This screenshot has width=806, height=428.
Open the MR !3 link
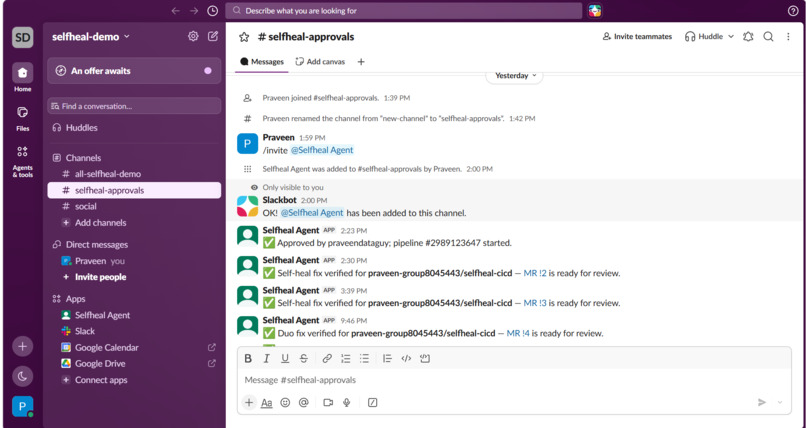pos(535,303)
